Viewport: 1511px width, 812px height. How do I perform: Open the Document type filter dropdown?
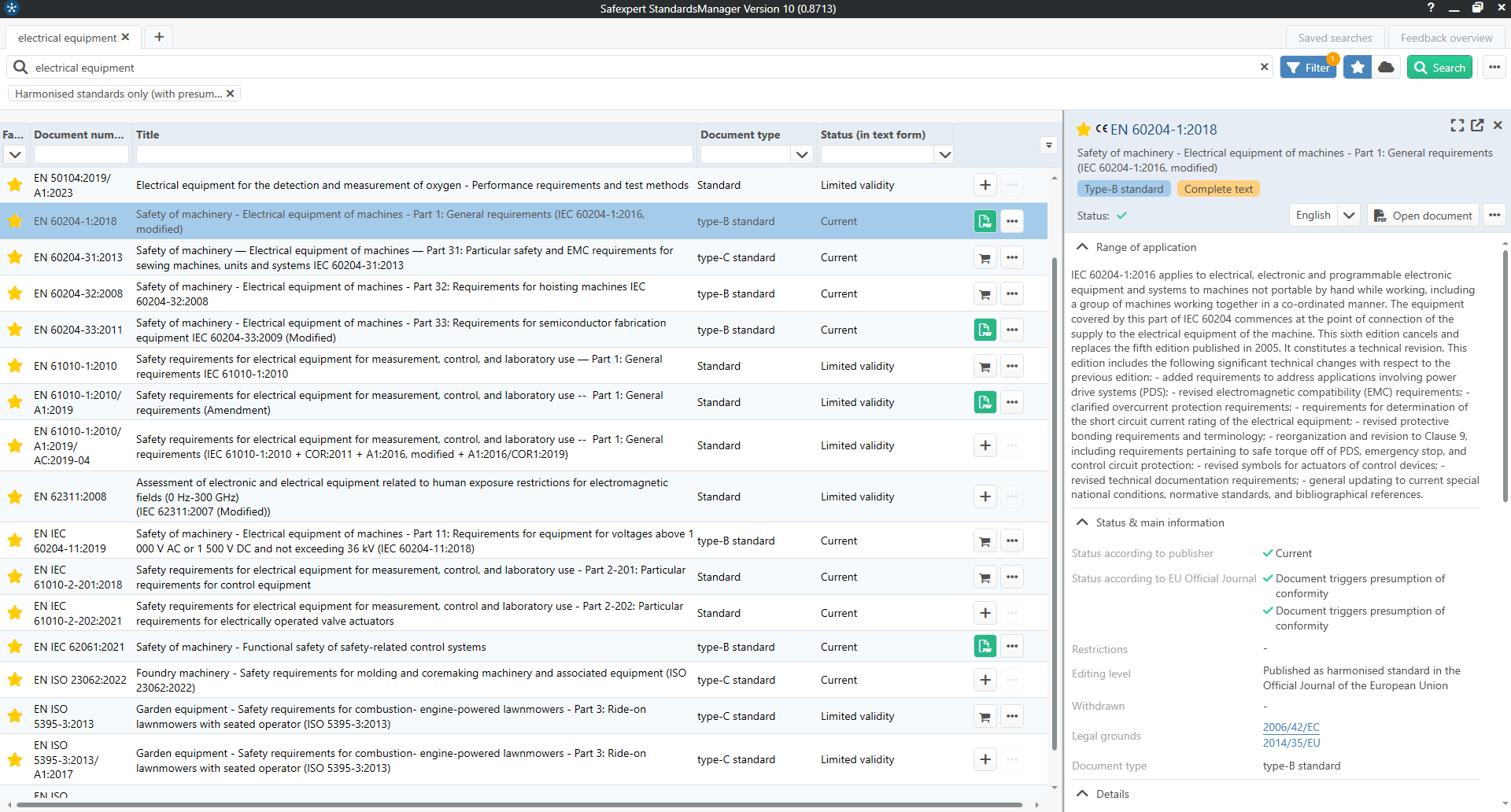click(802, 154)
